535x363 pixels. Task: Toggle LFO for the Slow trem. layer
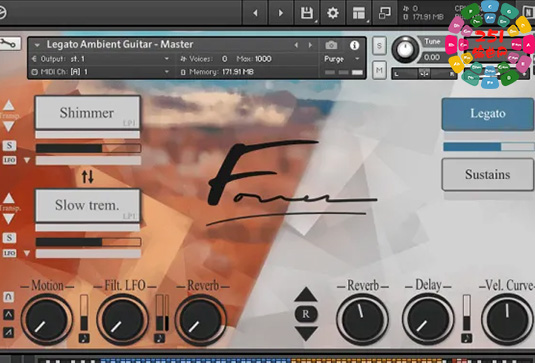(x=9, y=253)
